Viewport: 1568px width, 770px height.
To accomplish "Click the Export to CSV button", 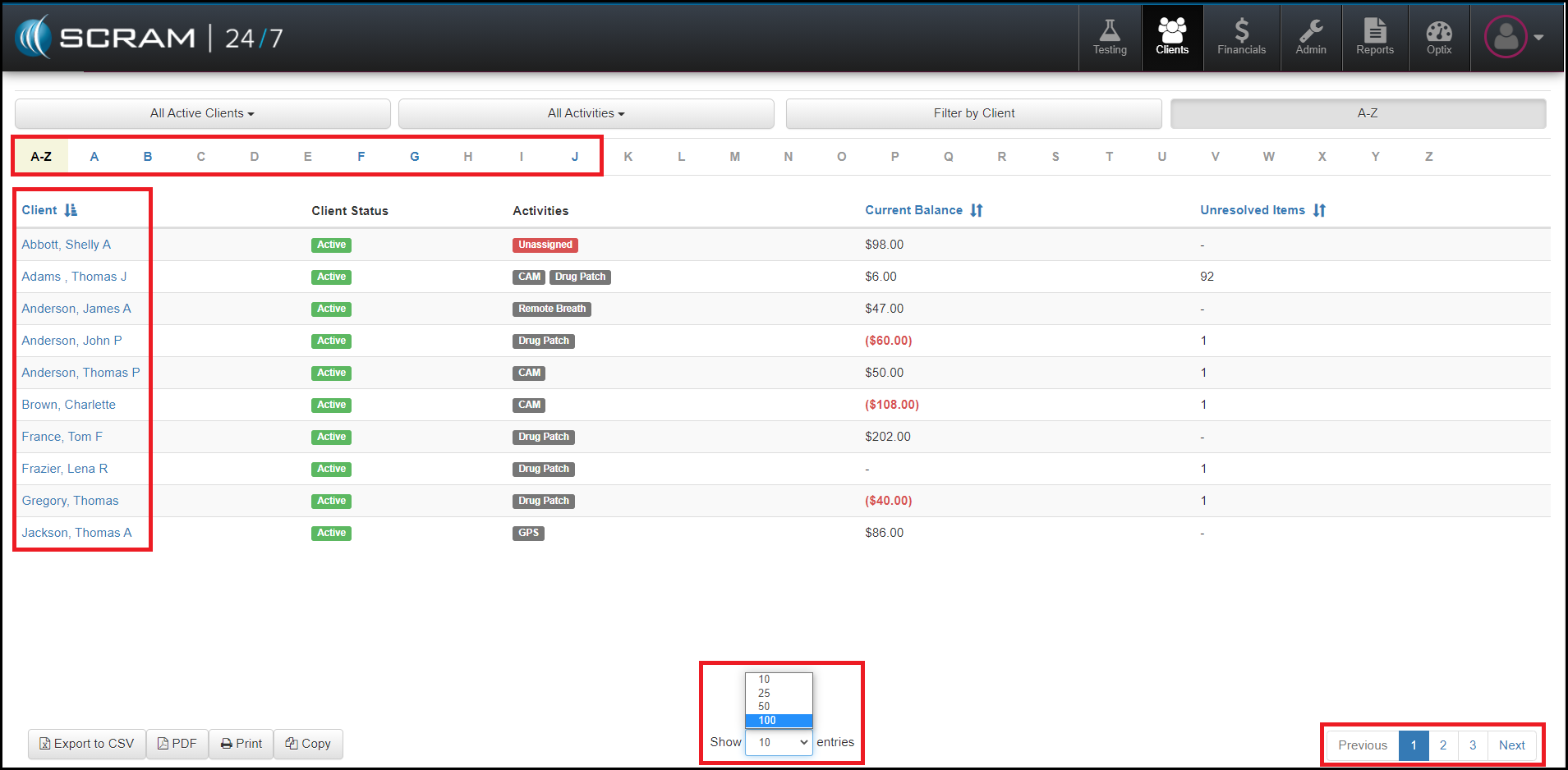I will (x=87, y=744).
